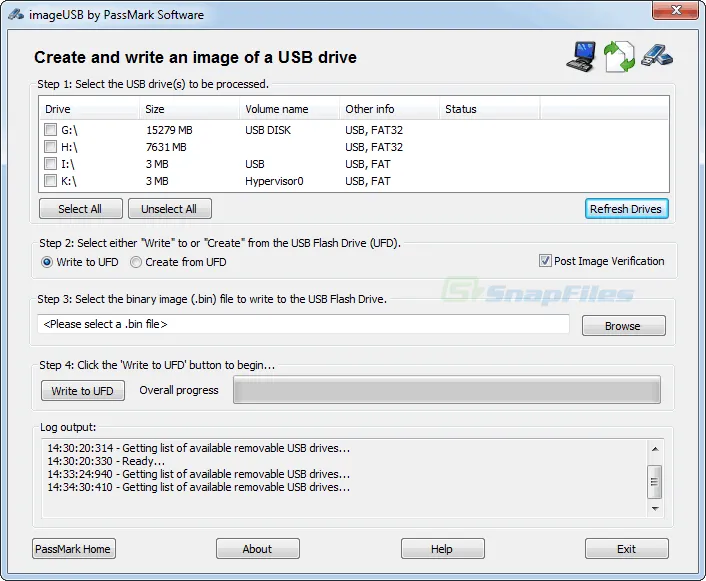Click the log output scroll up arrow
Image resolution: width=706 pixels, height=581 pixels.
click(655, 449)
